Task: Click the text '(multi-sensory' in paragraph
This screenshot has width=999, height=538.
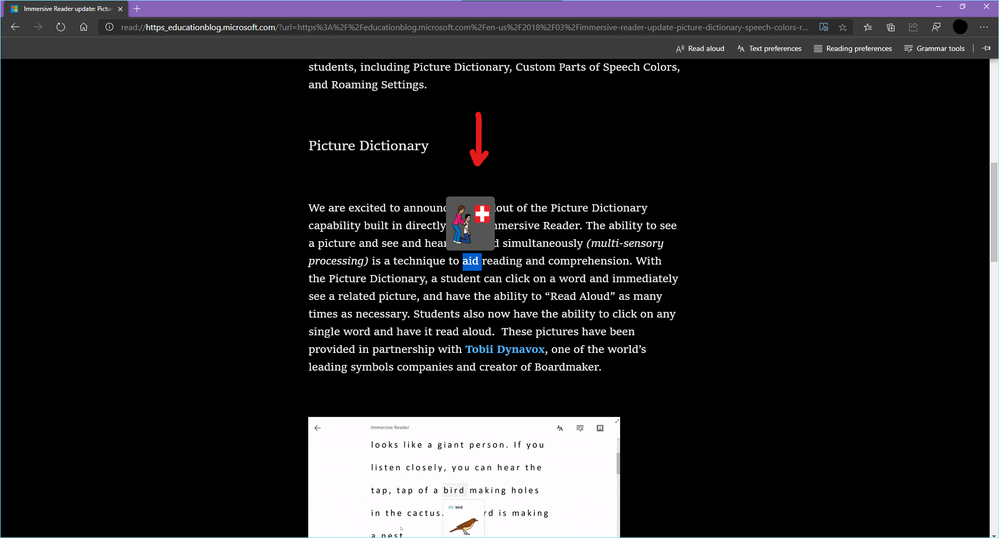Action: [625, 244]
